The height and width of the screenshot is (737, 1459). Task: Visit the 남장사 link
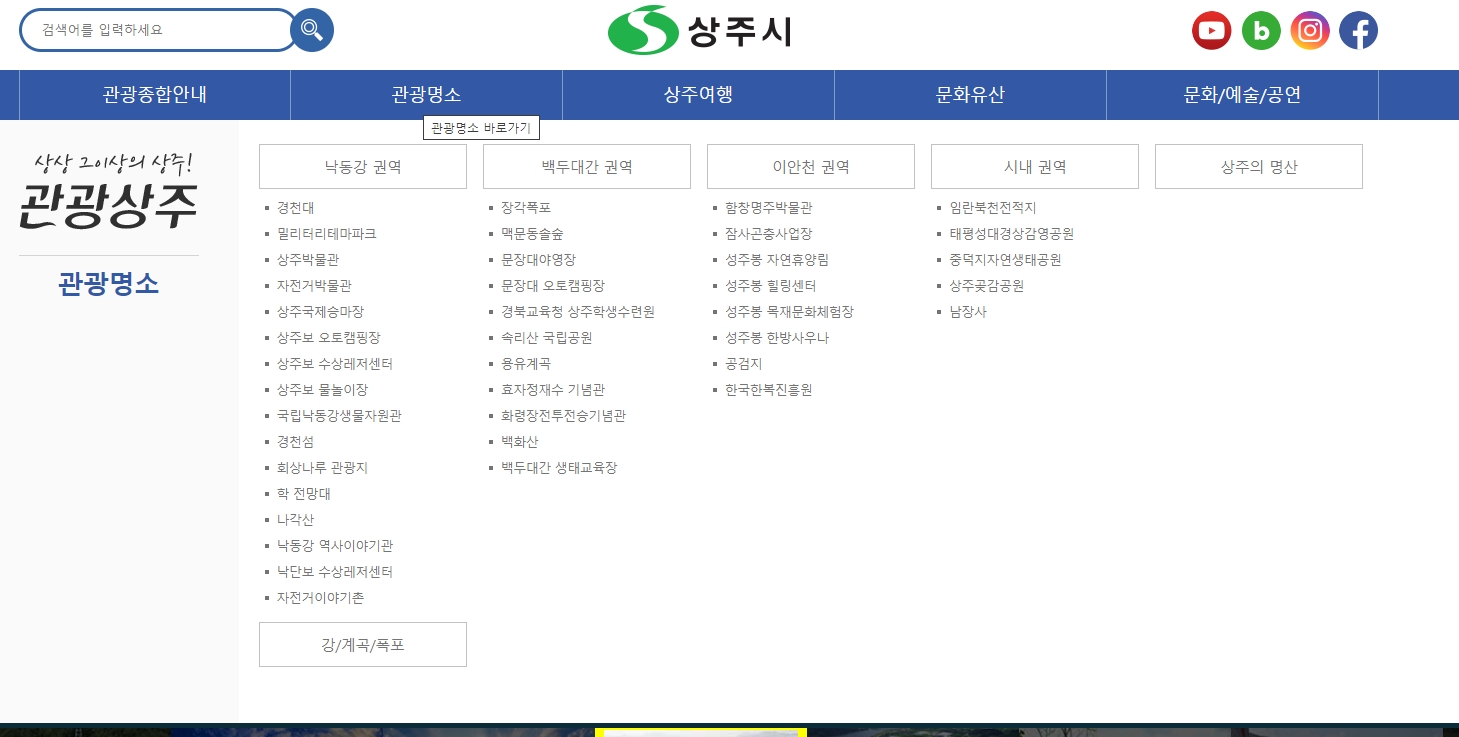point(967,311)
